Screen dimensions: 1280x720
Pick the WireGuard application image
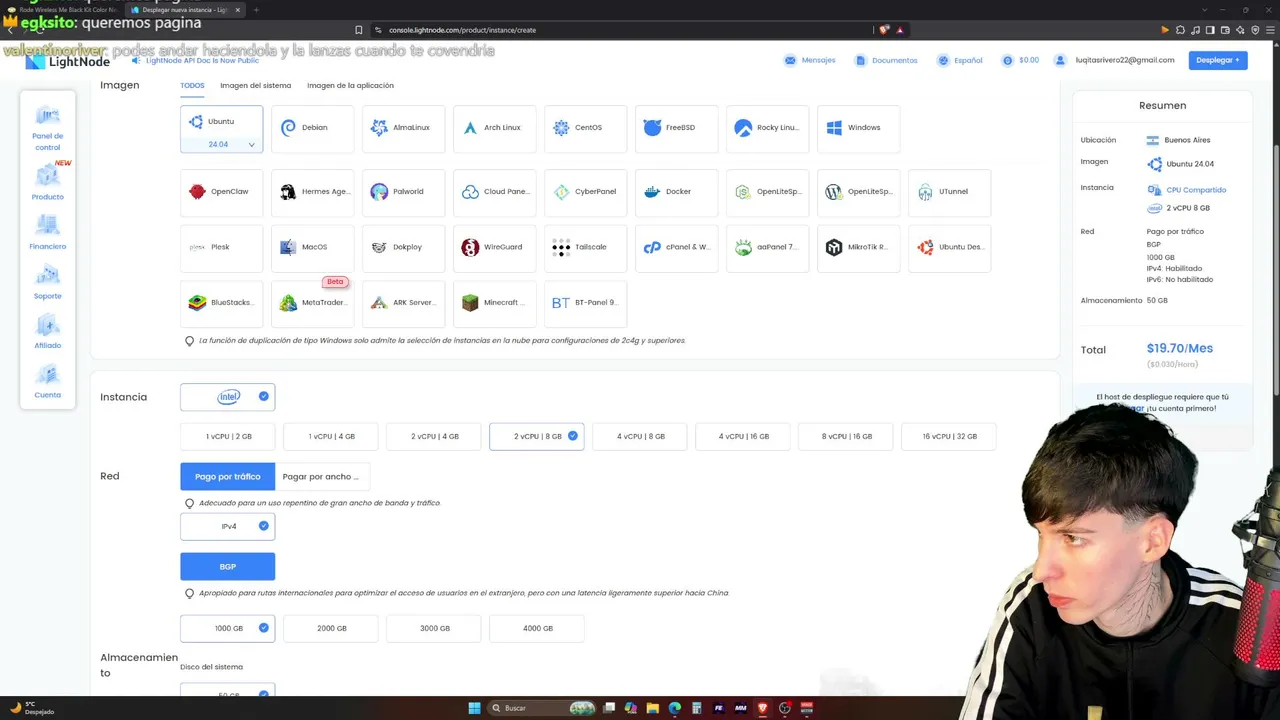[x=494, y=247]
